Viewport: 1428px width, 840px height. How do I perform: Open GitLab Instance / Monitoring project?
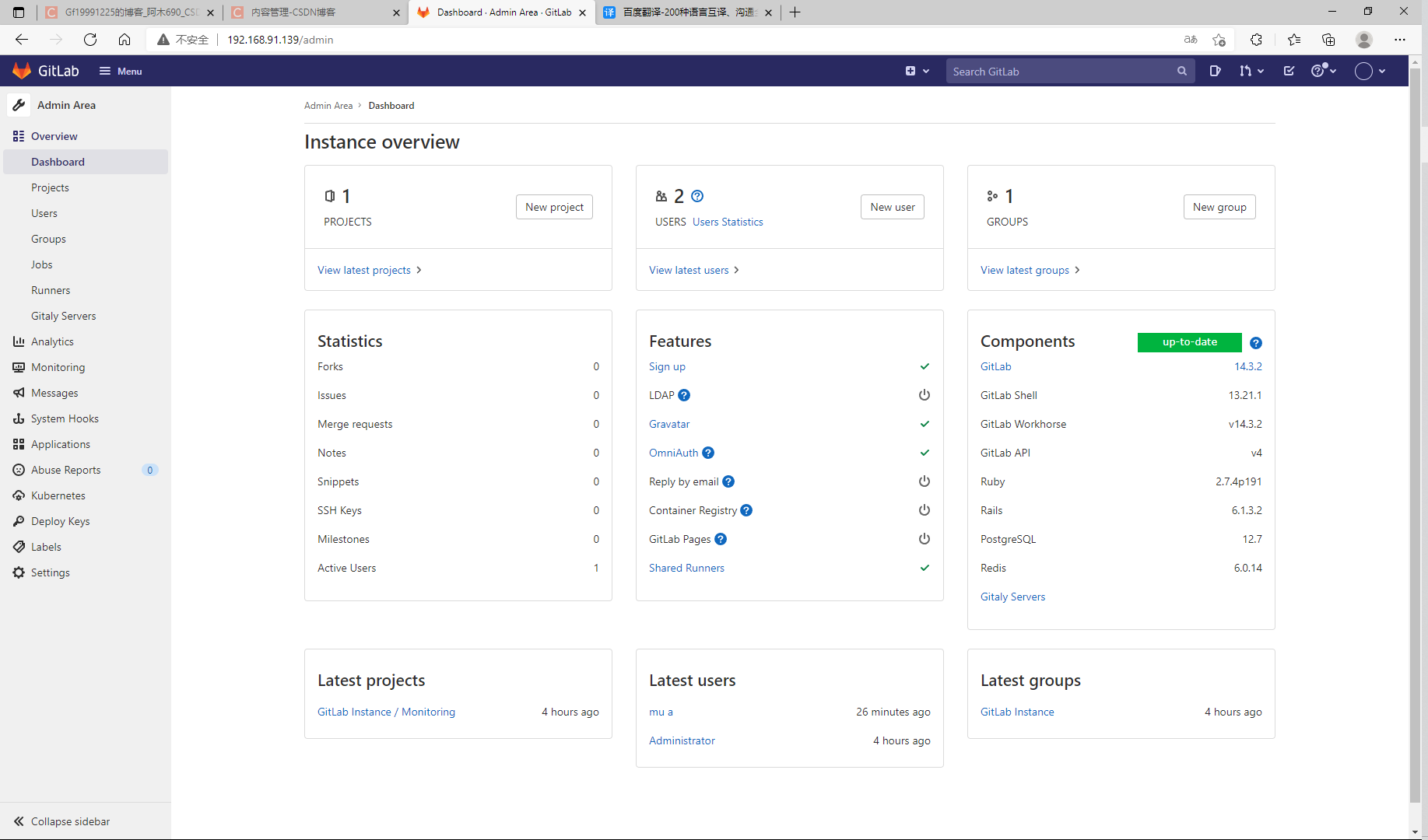(x=386, y=712)
